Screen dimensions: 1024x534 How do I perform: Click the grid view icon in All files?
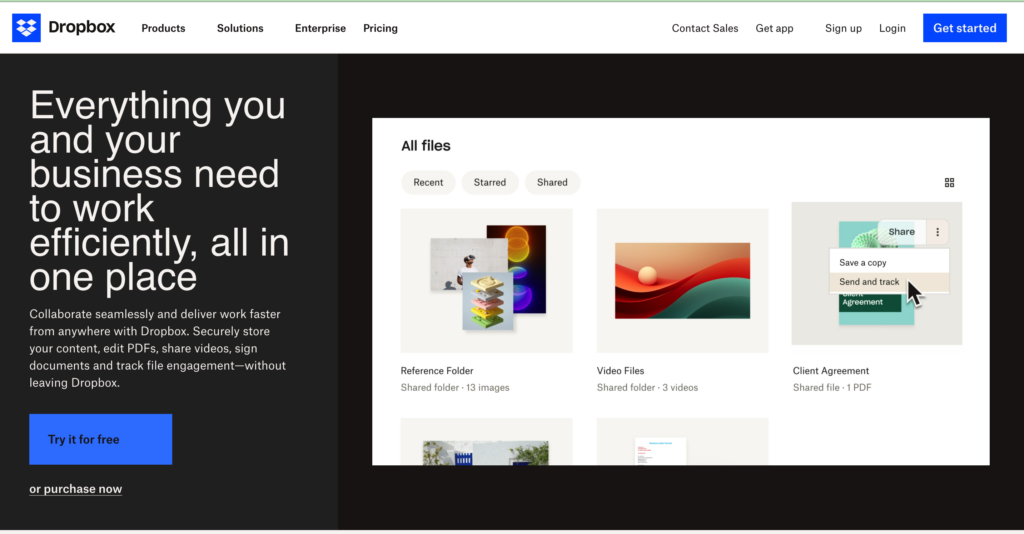click(950, 183)
